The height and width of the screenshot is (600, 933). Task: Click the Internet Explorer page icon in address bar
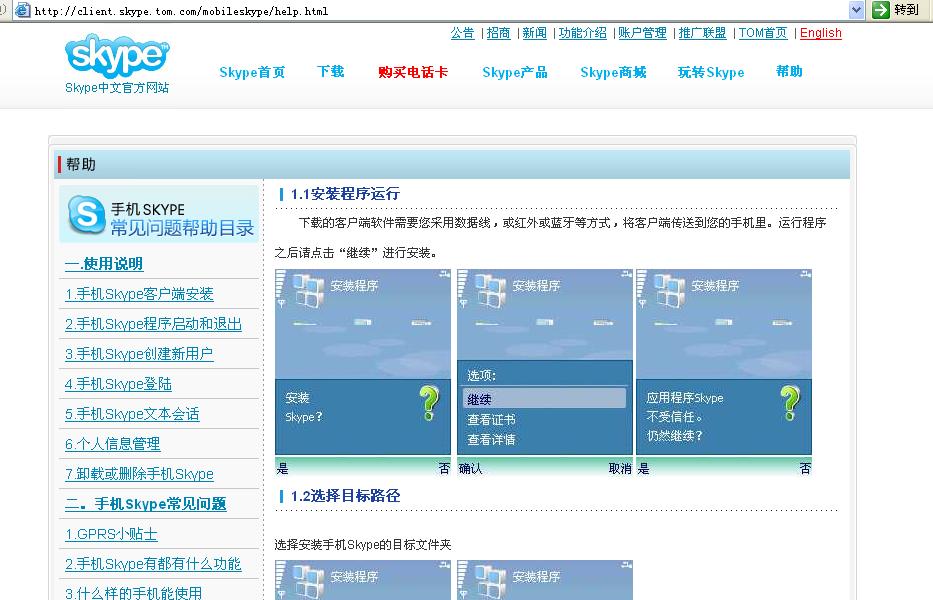pos(23,10)
